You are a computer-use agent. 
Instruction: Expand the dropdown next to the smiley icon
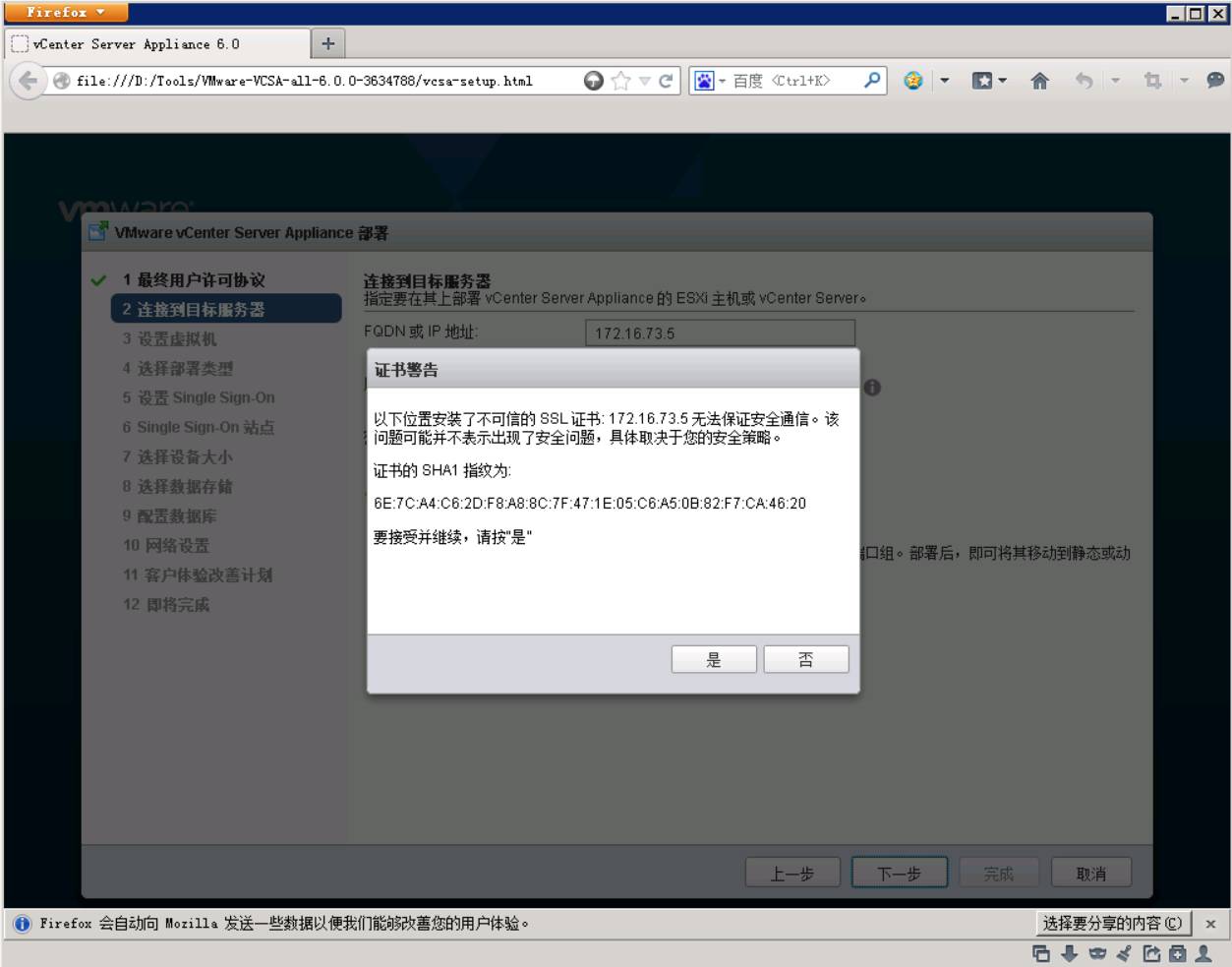[945, 81]
